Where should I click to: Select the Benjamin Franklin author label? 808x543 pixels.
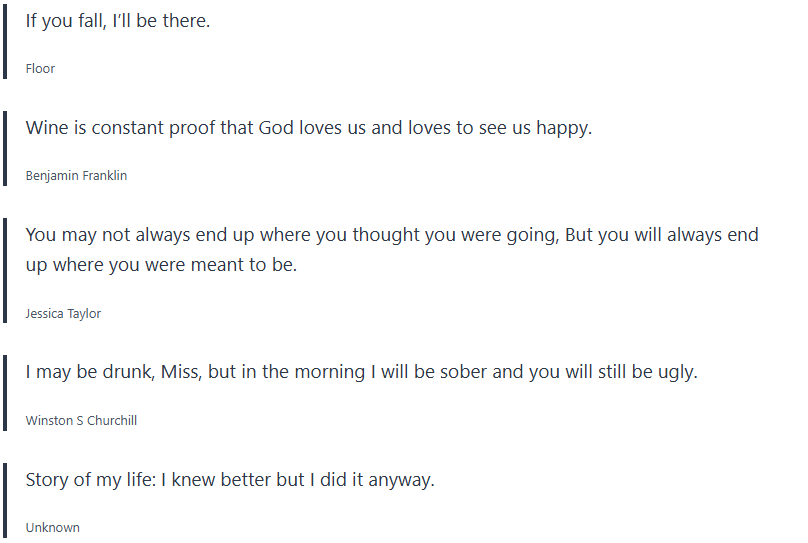(76, 176)
